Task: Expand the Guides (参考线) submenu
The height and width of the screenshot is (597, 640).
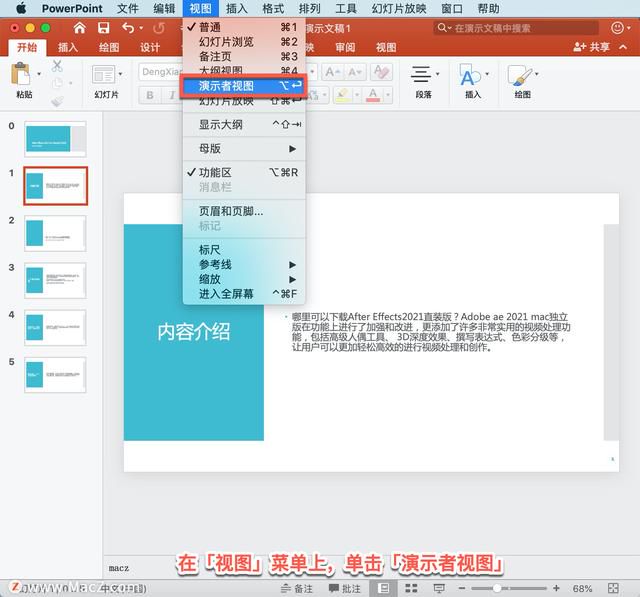Action: (244, 264)
